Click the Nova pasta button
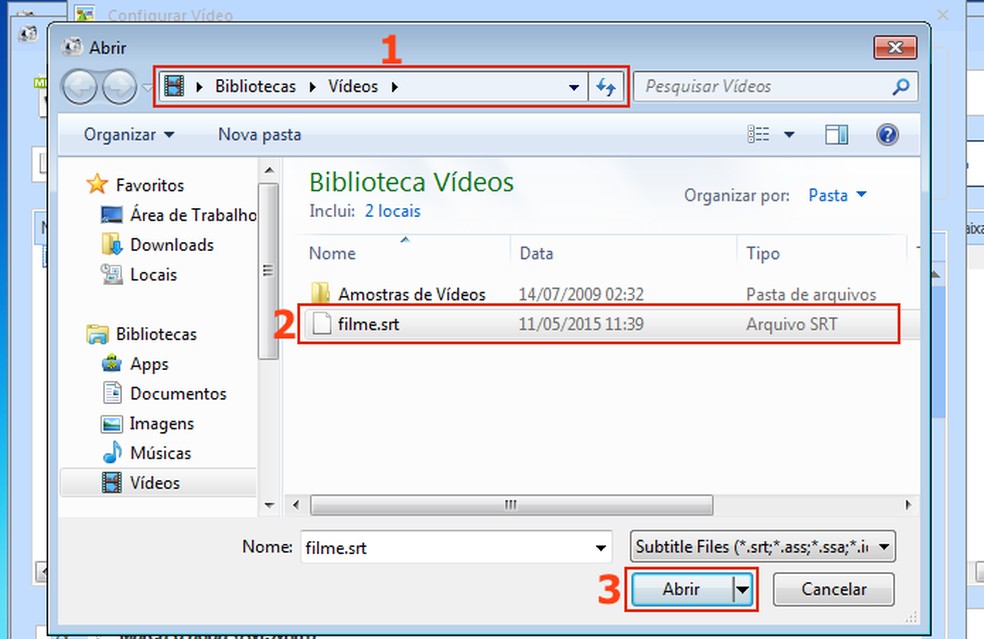The height and width of the screenshot is (639, 984). click(260, 134)
